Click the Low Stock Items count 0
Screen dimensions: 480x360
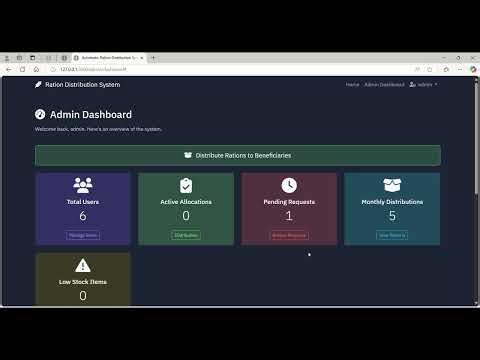click(x=83, y=296)
